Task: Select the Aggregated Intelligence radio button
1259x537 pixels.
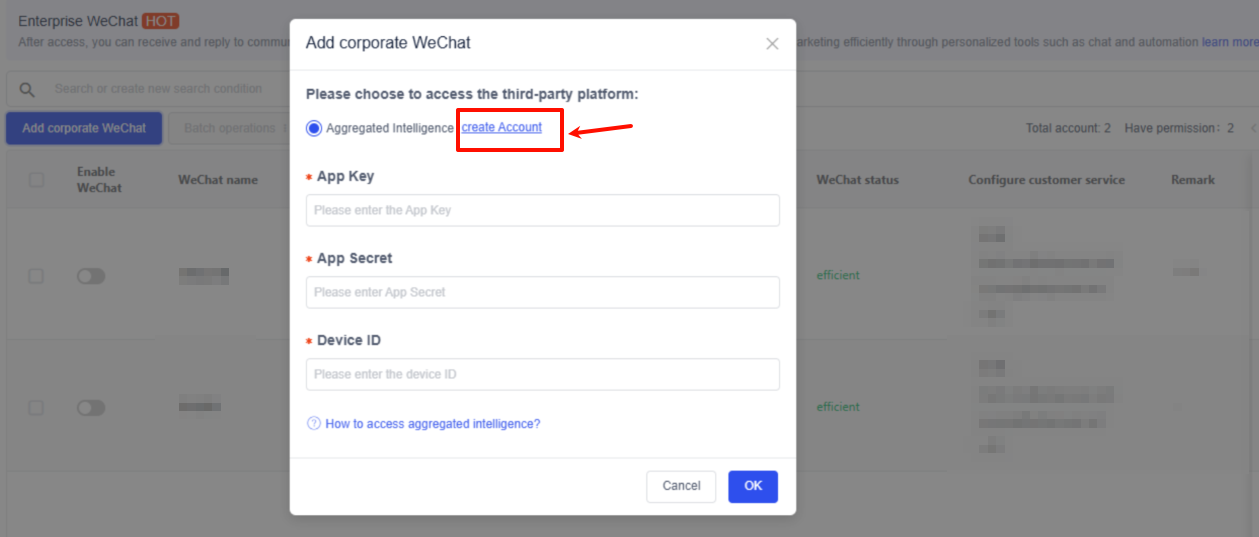Action: tap(314, 128)
